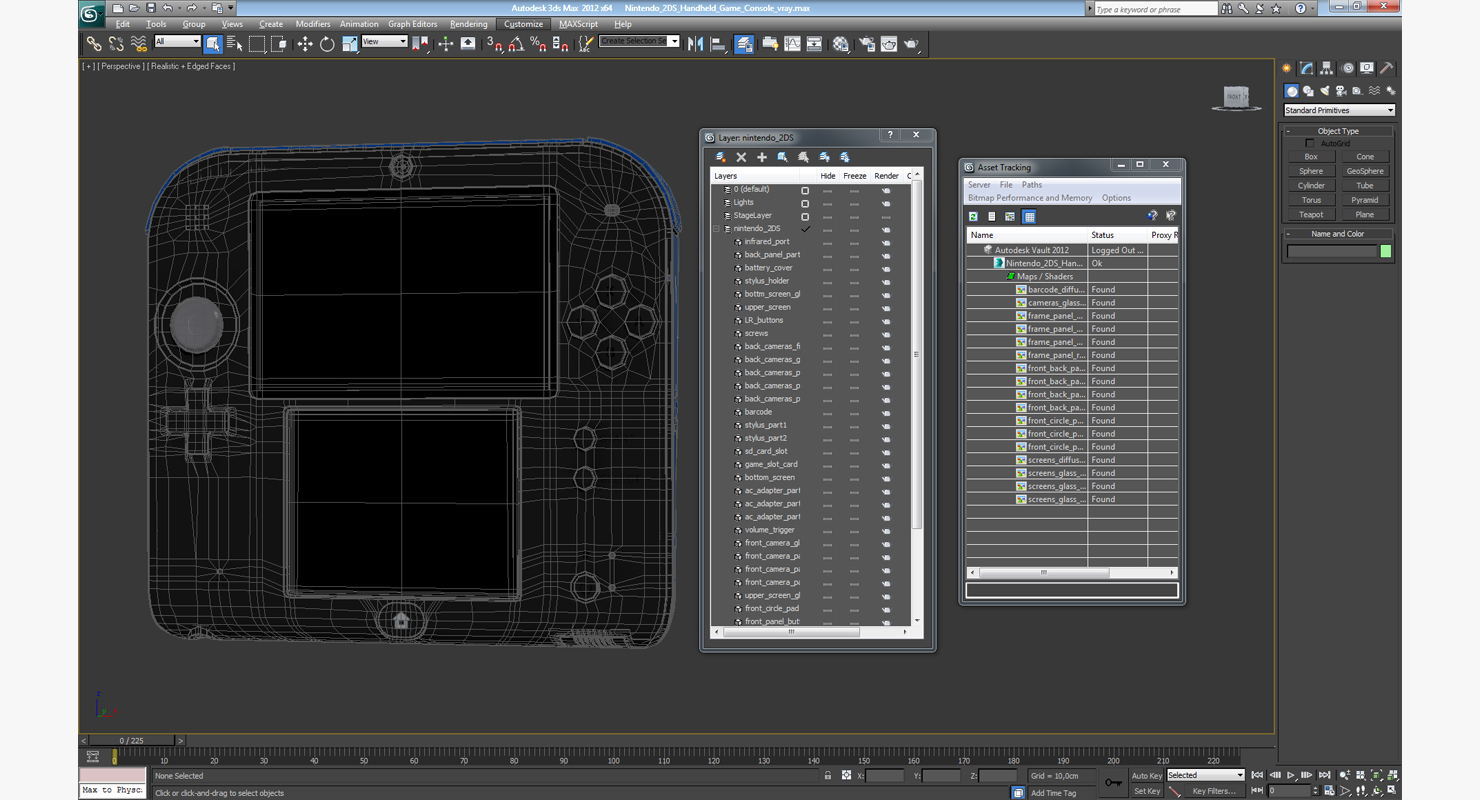Open Render Setup dialog
This screenshot has width=1480, height=800.
point(866,44)
